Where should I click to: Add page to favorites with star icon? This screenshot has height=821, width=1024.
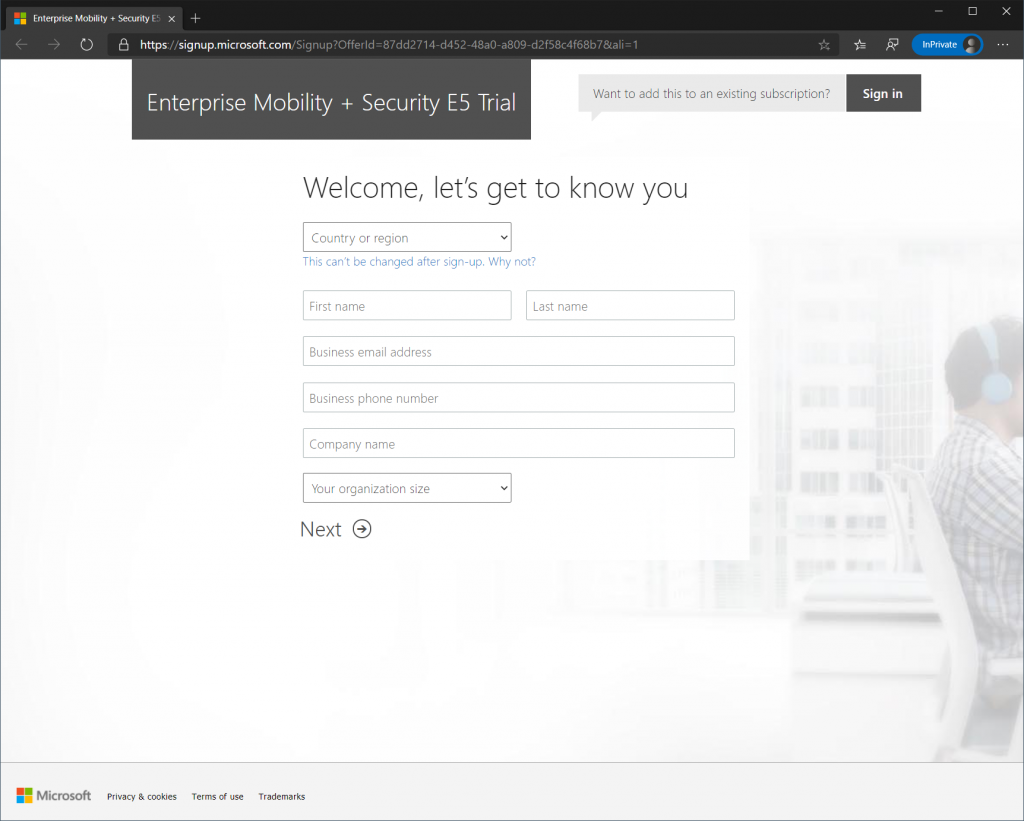(824, 44)
